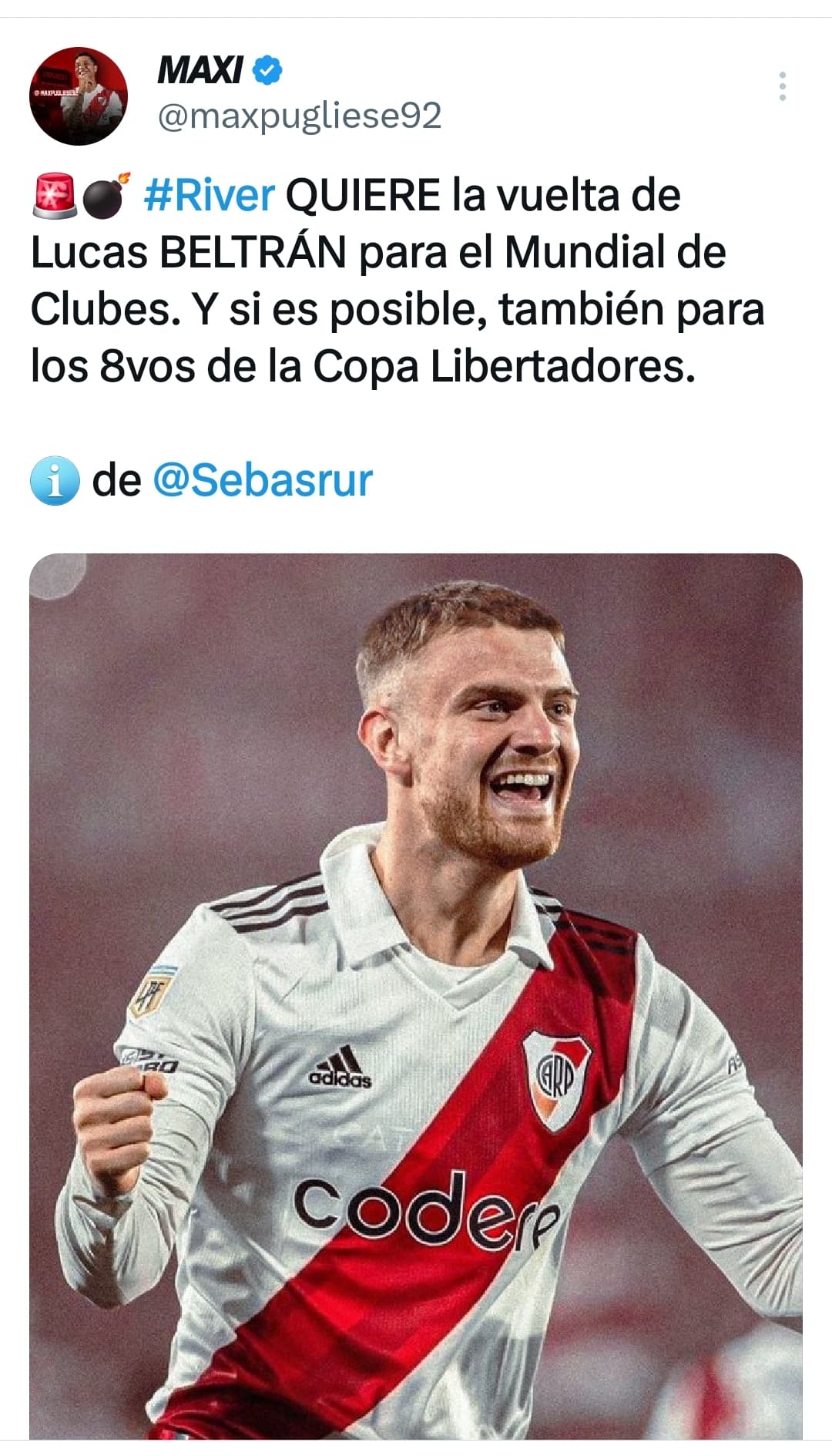Click the blue verified badge
Image resolution: width=832 pixels, height=1456 pixels.
(x=267, y=71)
